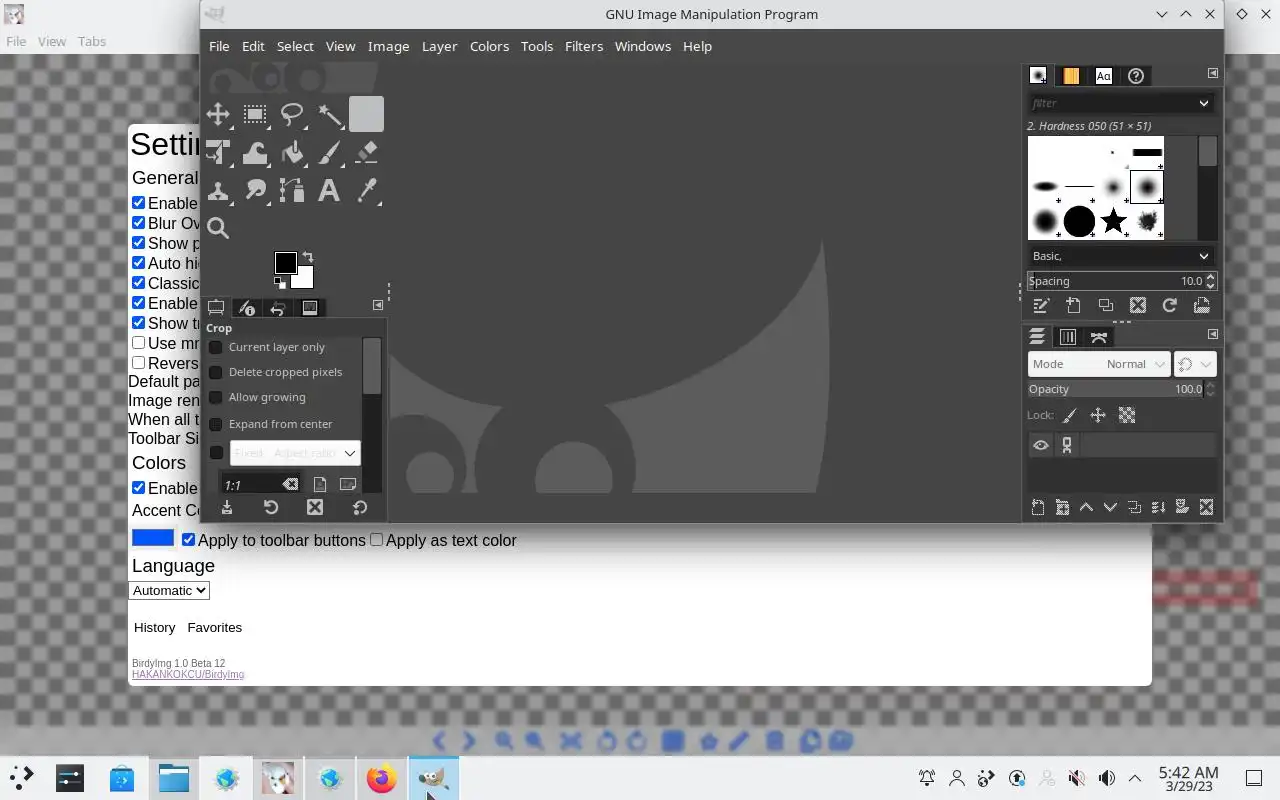Select the Smudge tool
The image size is (1280, 800).
click(255, 190)
